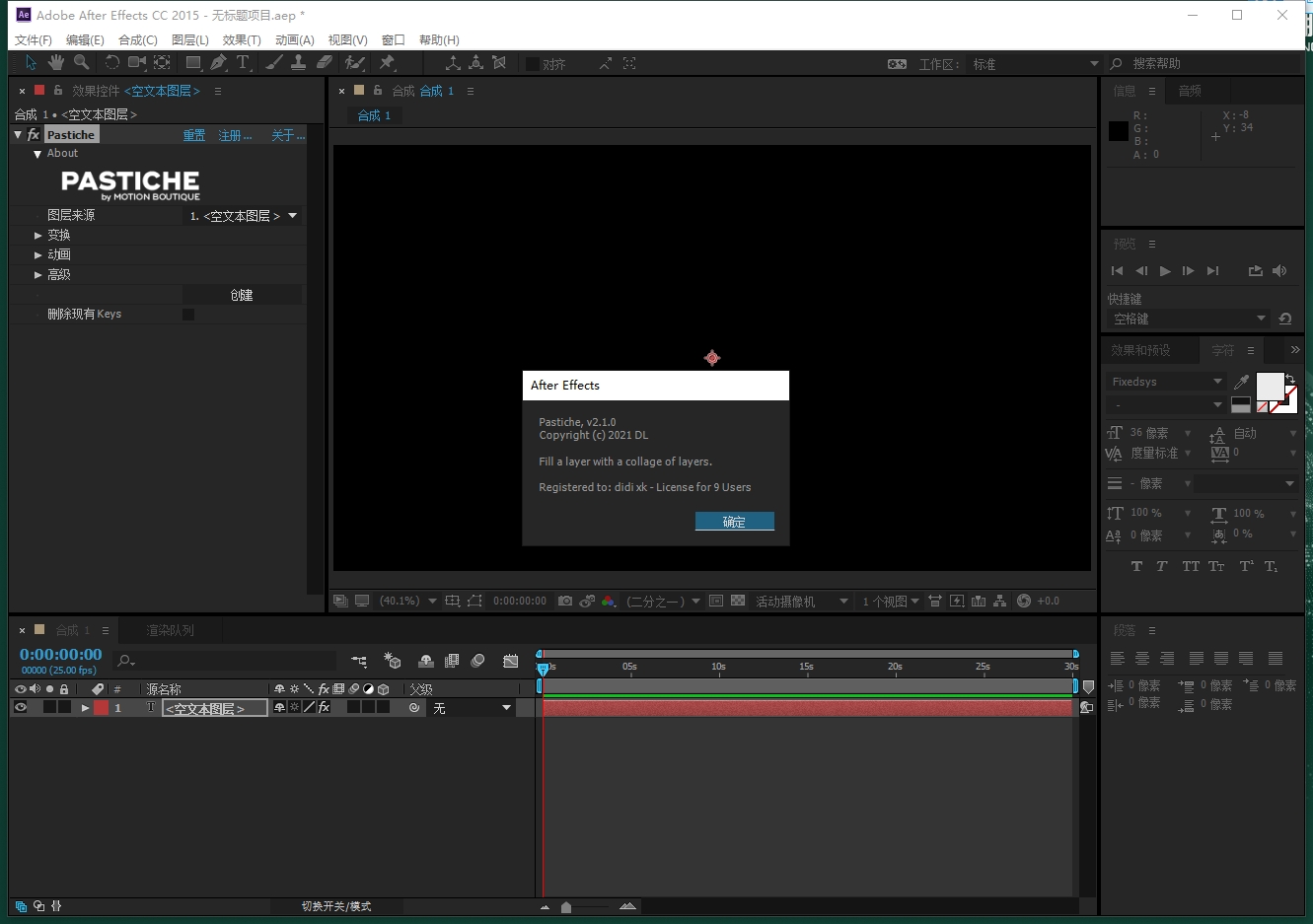
Task: Click 确定 button in After Effects dialog
Action: (x=734, y=522)
